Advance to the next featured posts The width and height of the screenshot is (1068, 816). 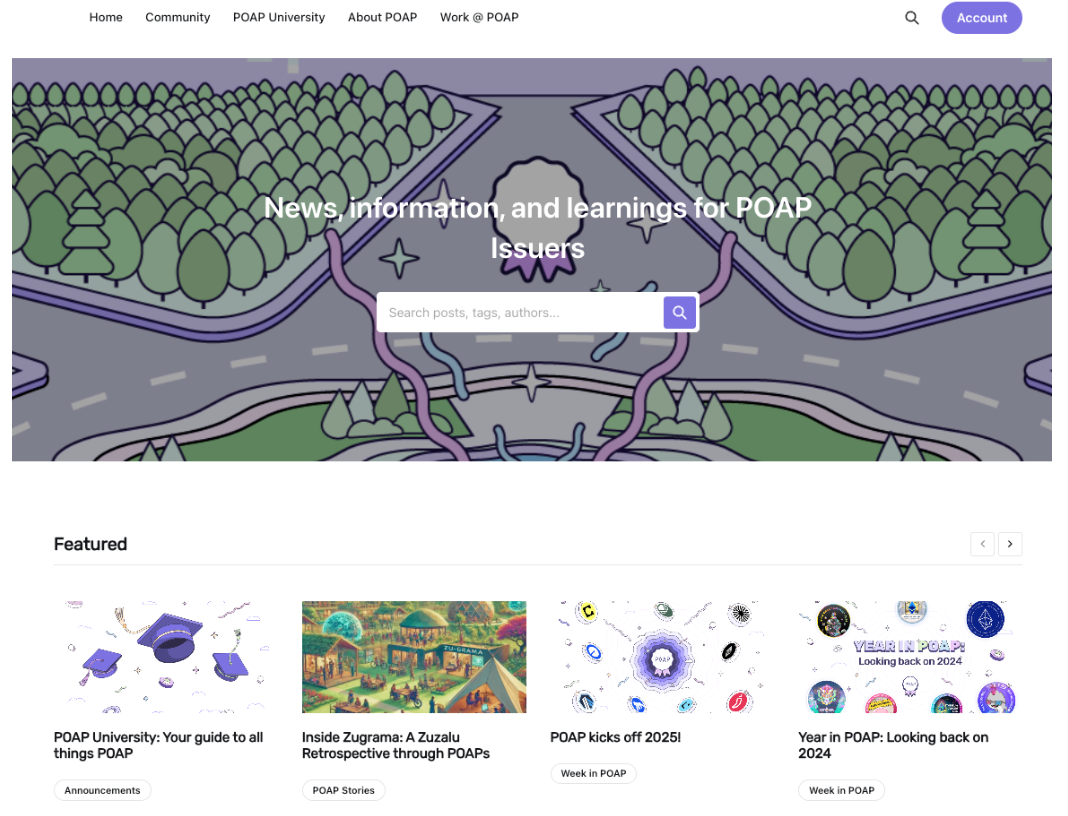1010,544
